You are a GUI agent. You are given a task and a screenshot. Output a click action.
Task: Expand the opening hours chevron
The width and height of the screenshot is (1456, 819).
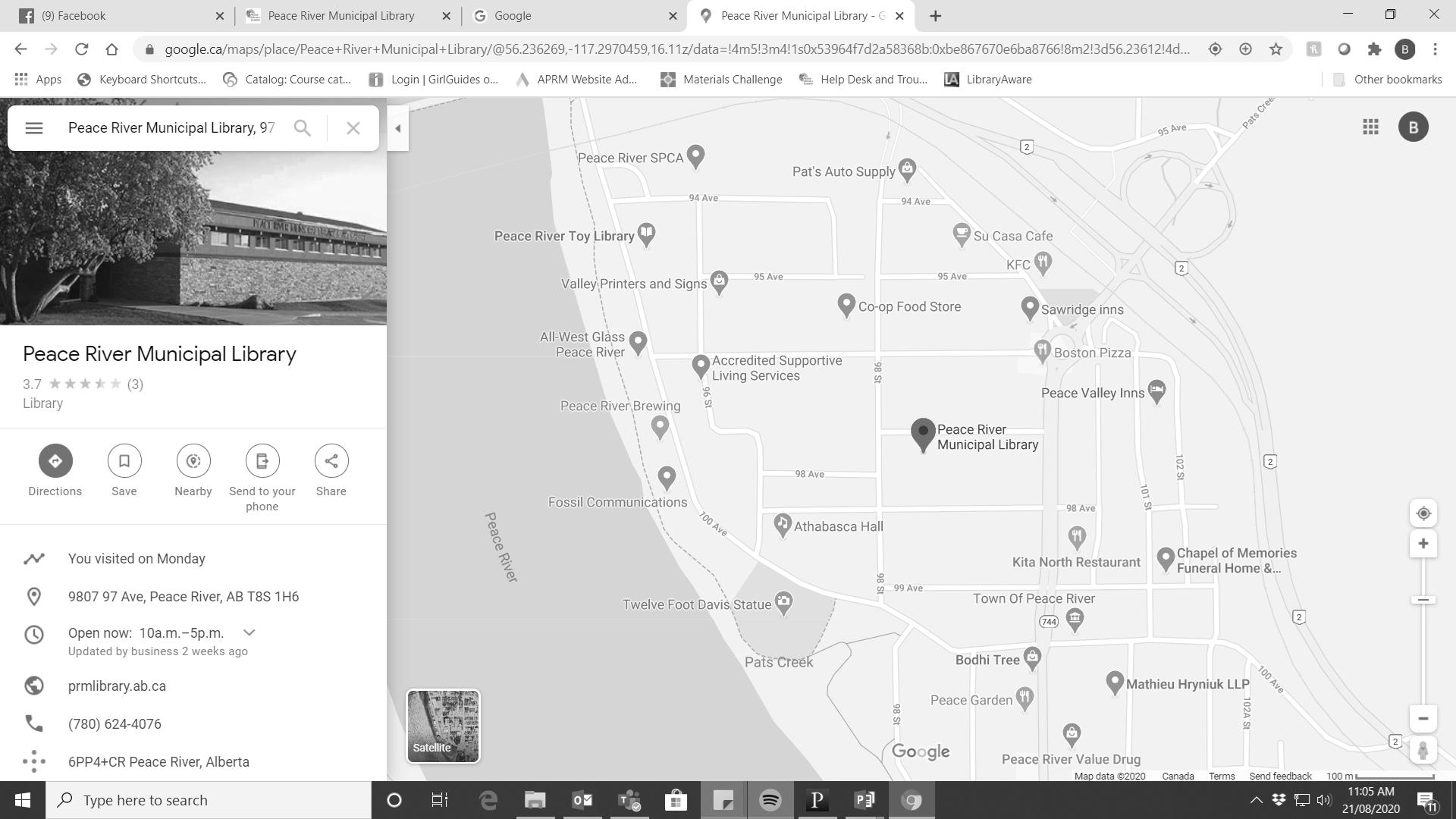click(x=249, y=632)
